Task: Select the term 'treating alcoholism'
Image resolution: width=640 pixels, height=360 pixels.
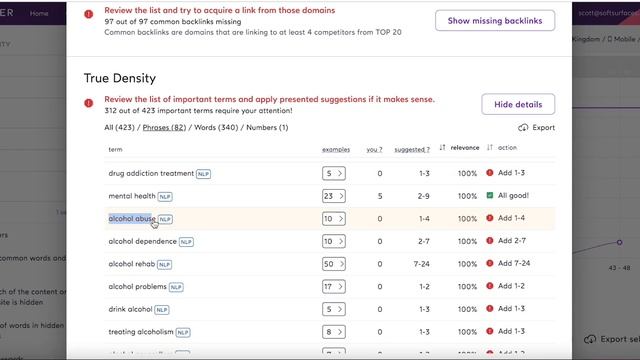Action: [141, 332]
